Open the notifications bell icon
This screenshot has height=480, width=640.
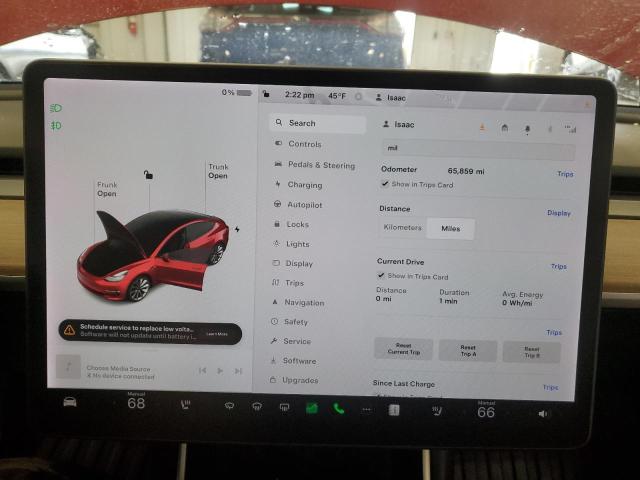pyautogui.click(x=527, y=129)
